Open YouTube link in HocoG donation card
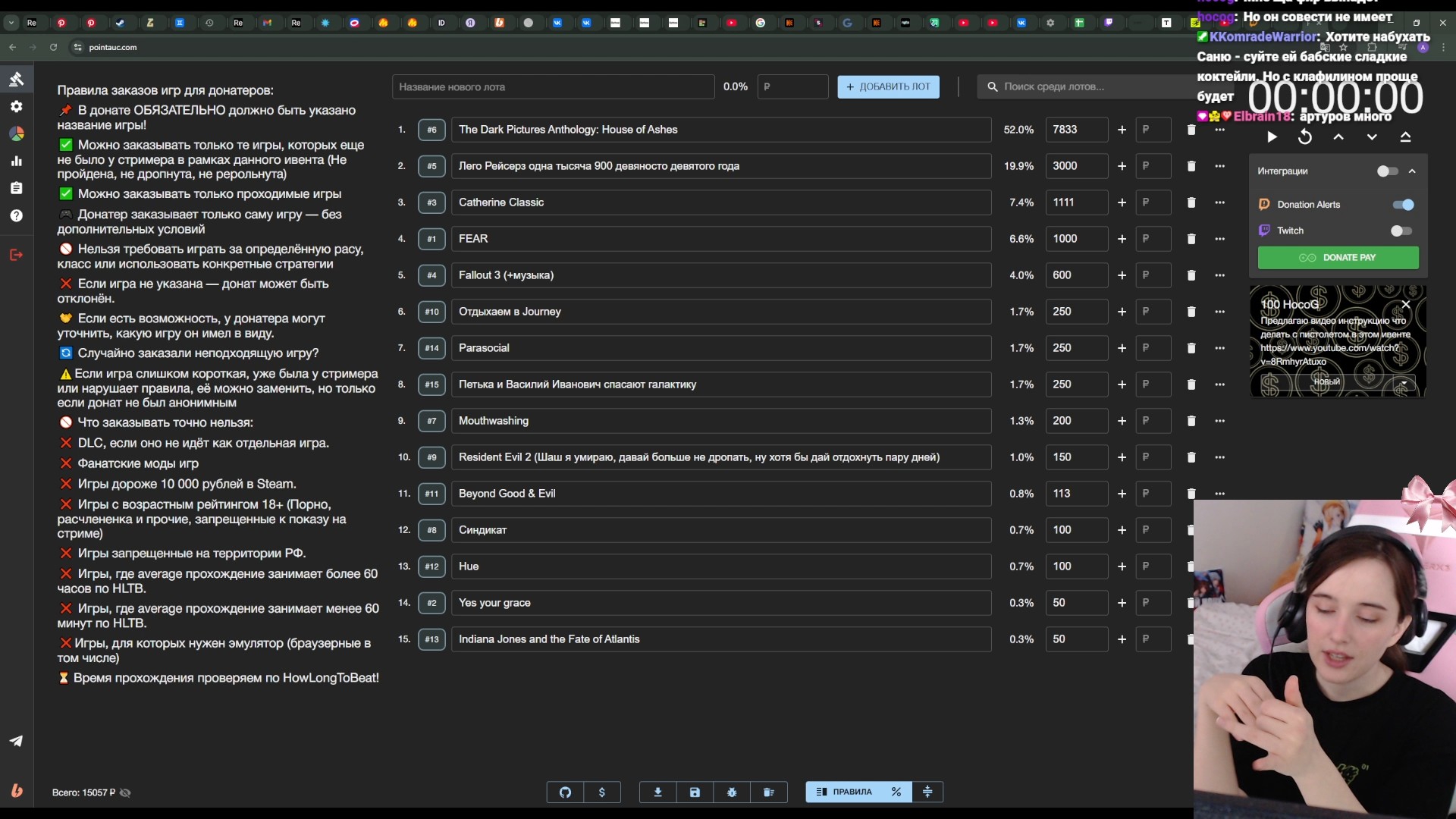 [x=1330, y=355]
